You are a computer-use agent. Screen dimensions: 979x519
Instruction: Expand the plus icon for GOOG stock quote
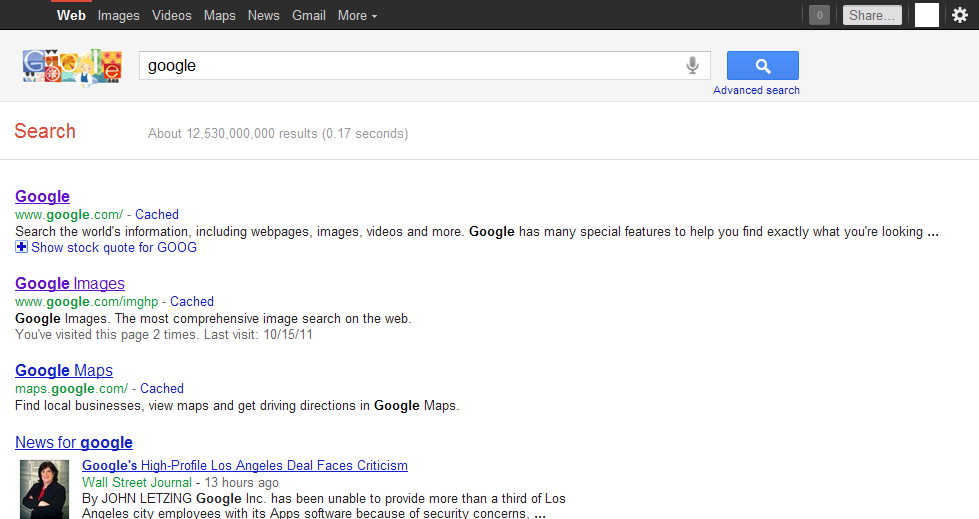[21, 247]
